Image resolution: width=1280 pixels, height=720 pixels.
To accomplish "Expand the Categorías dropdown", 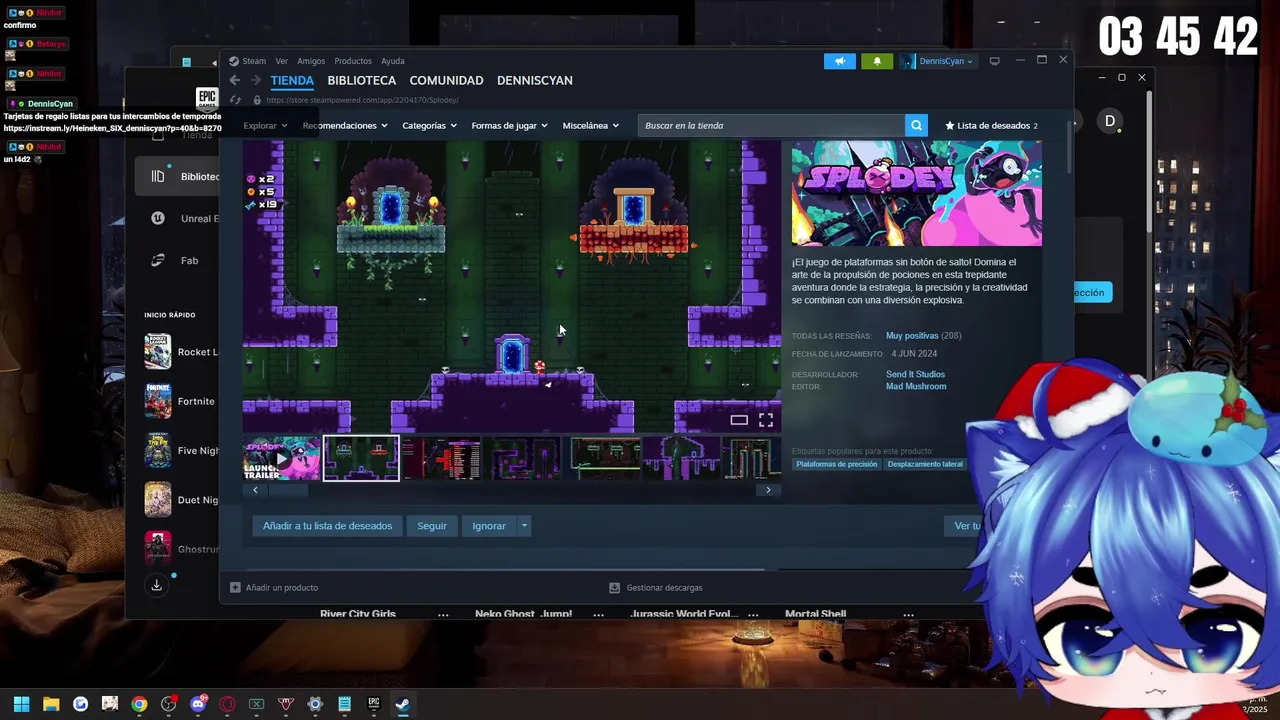I will (429, 125).
